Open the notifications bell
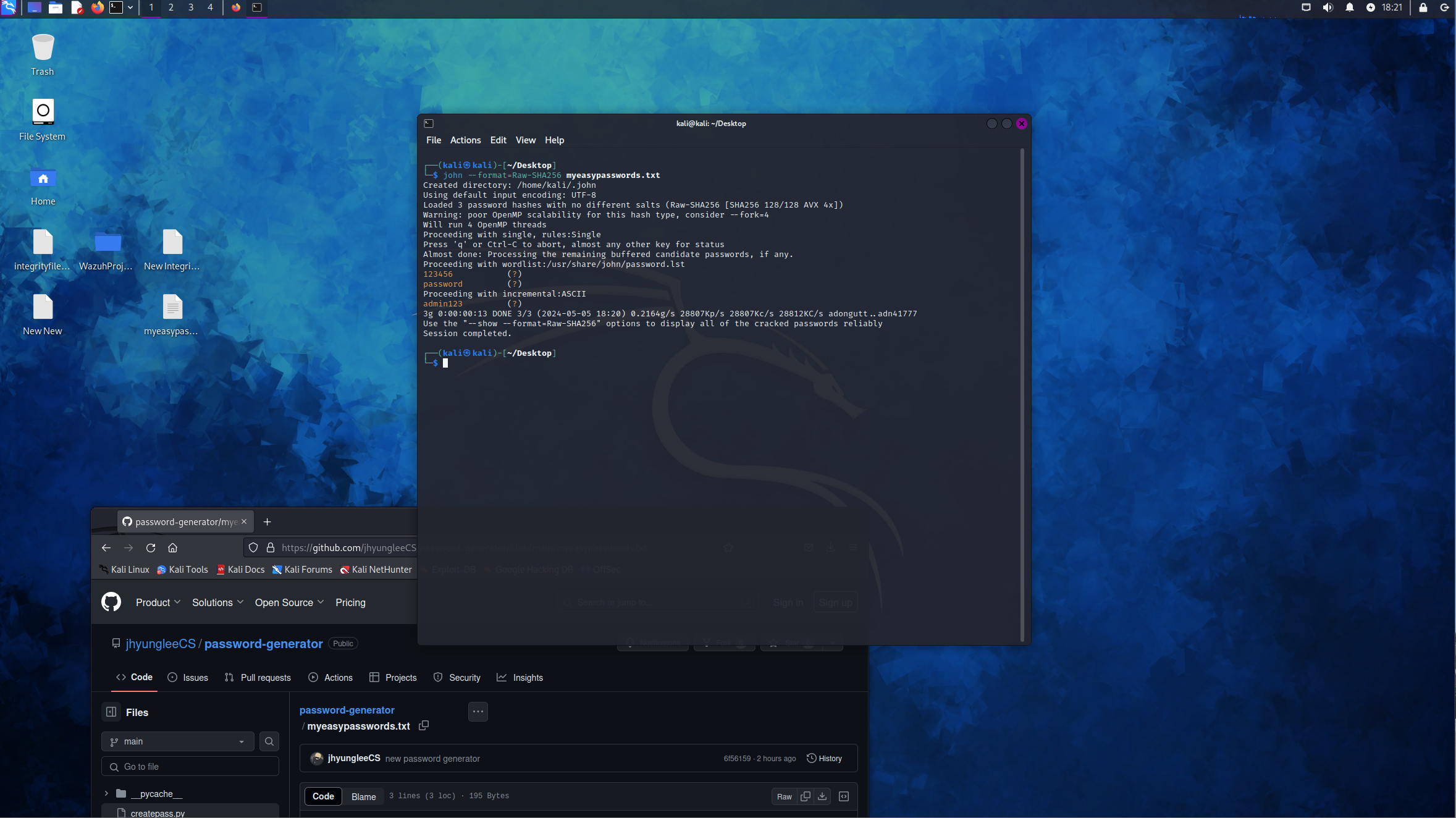Viewport: 1456px width, 818px height. coord(1349,7)
